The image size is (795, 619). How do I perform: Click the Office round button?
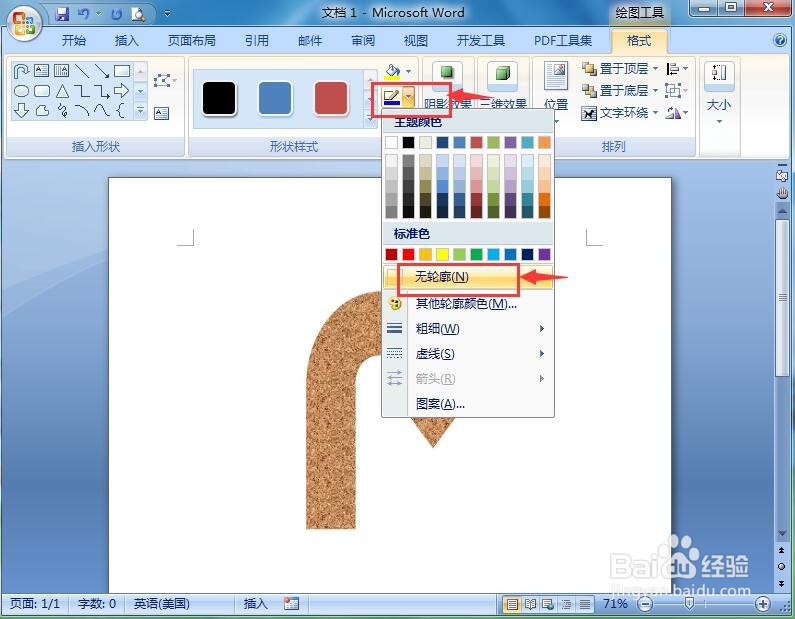[24, 23]
